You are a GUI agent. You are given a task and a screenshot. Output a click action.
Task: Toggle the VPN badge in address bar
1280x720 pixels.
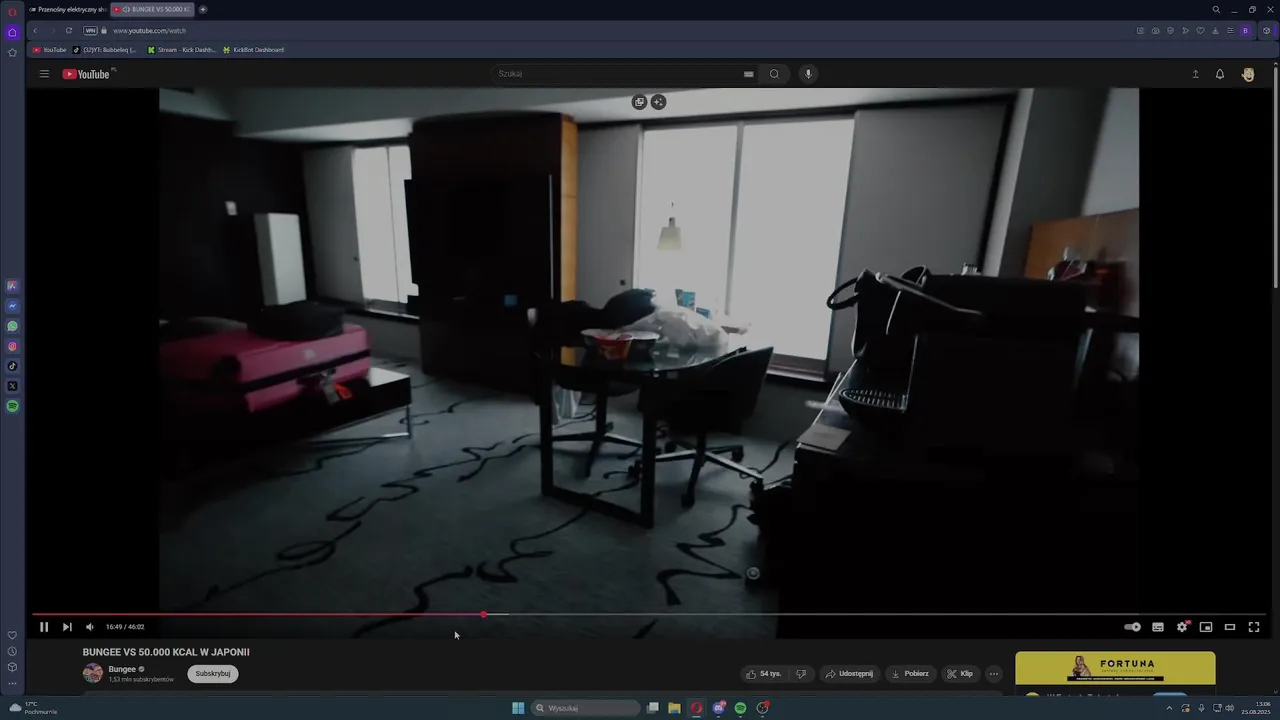(90, 31)
